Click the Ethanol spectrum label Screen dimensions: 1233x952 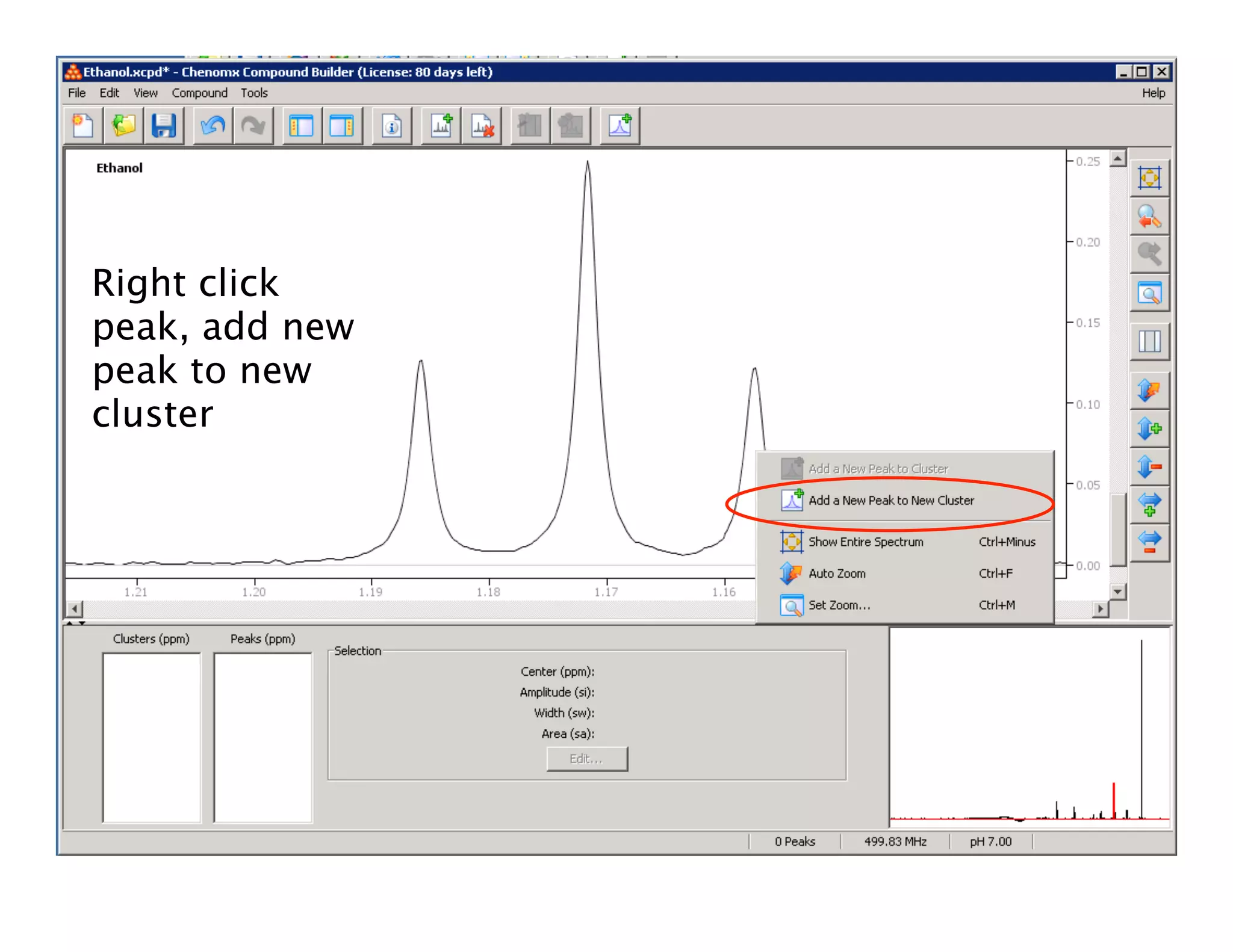coord(119,168)
